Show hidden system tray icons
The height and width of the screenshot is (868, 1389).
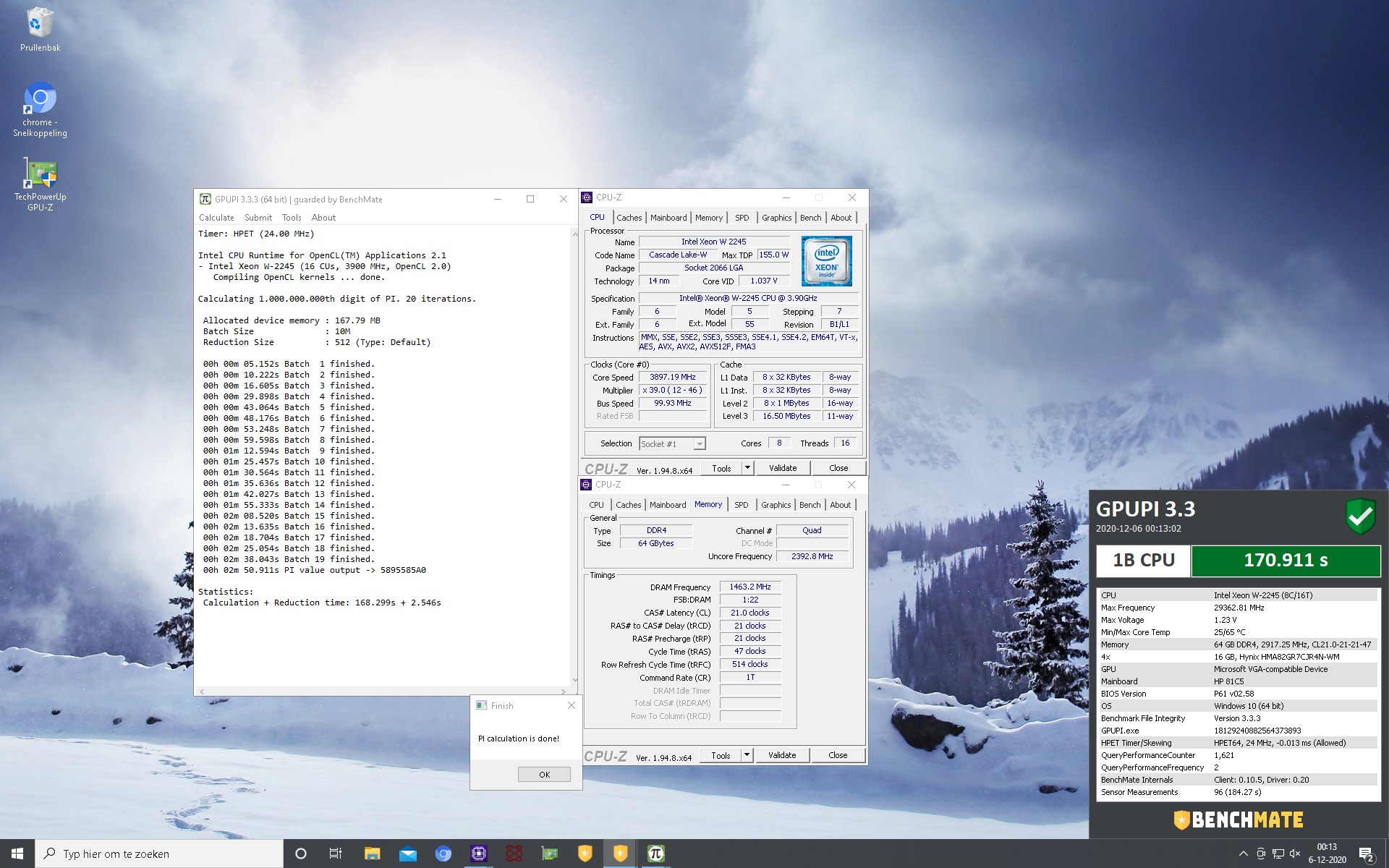point(1243,854)
